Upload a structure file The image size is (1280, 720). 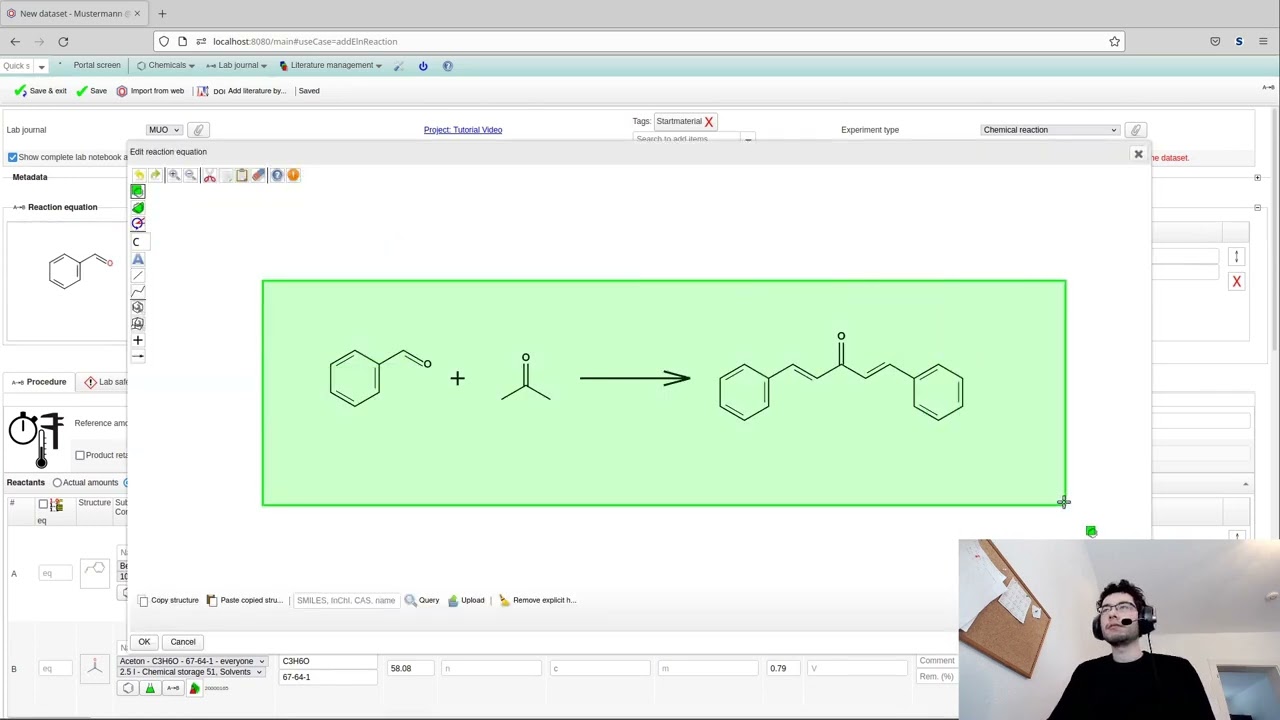(x=466, y=600)
